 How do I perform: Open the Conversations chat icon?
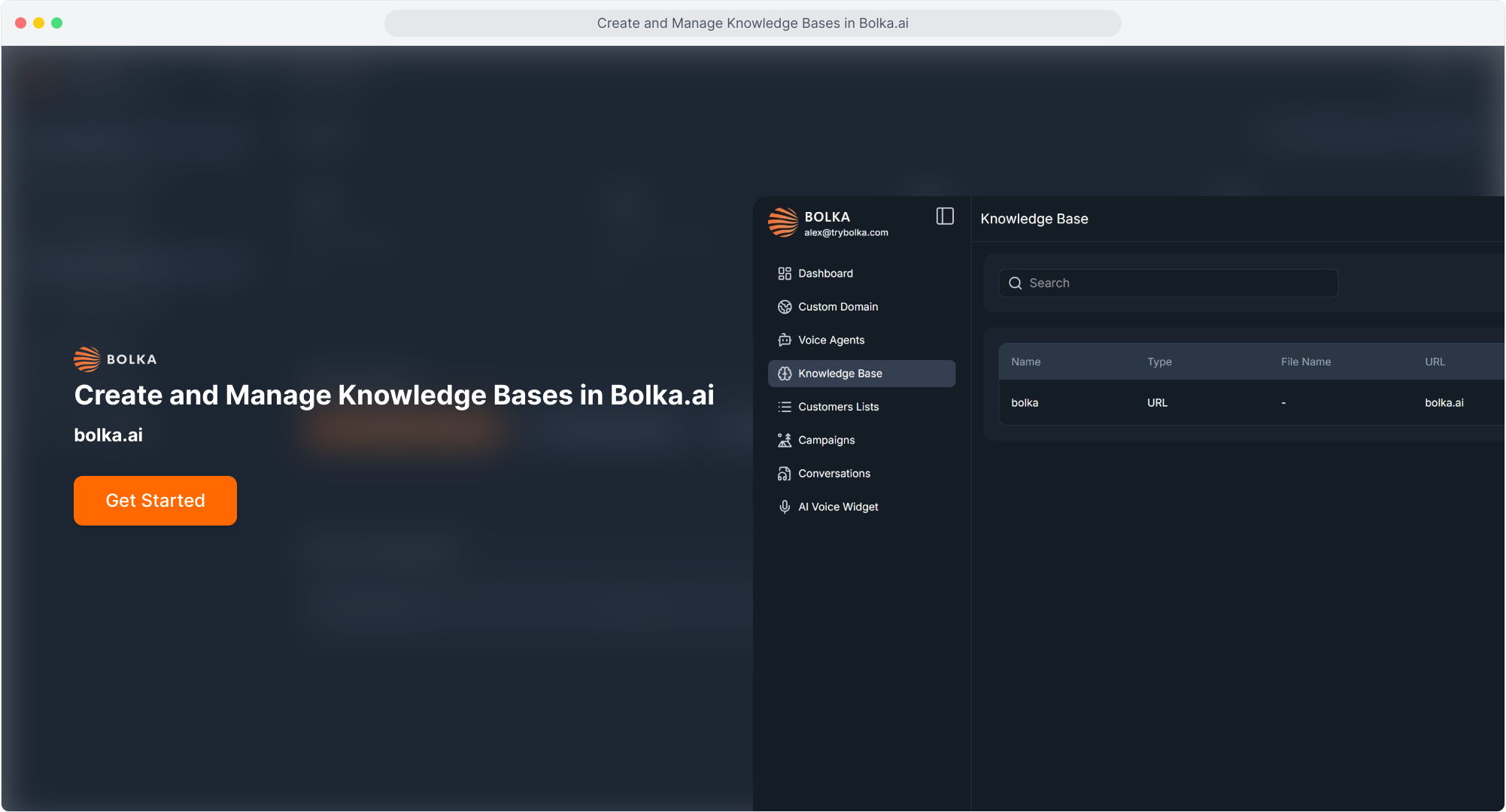coord(785,473)
